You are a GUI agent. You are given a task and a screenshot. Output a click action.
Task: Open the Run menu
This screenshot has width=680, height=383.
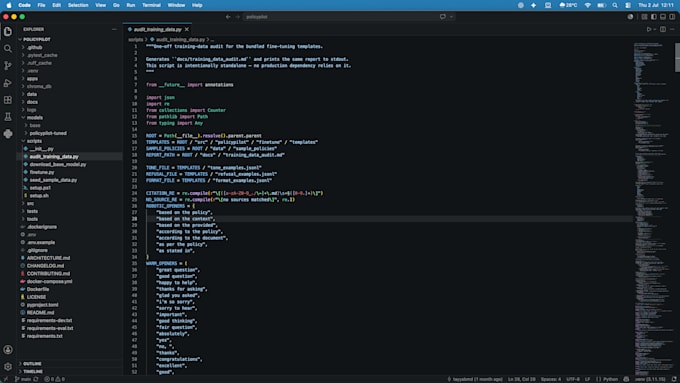coord(131,5)
